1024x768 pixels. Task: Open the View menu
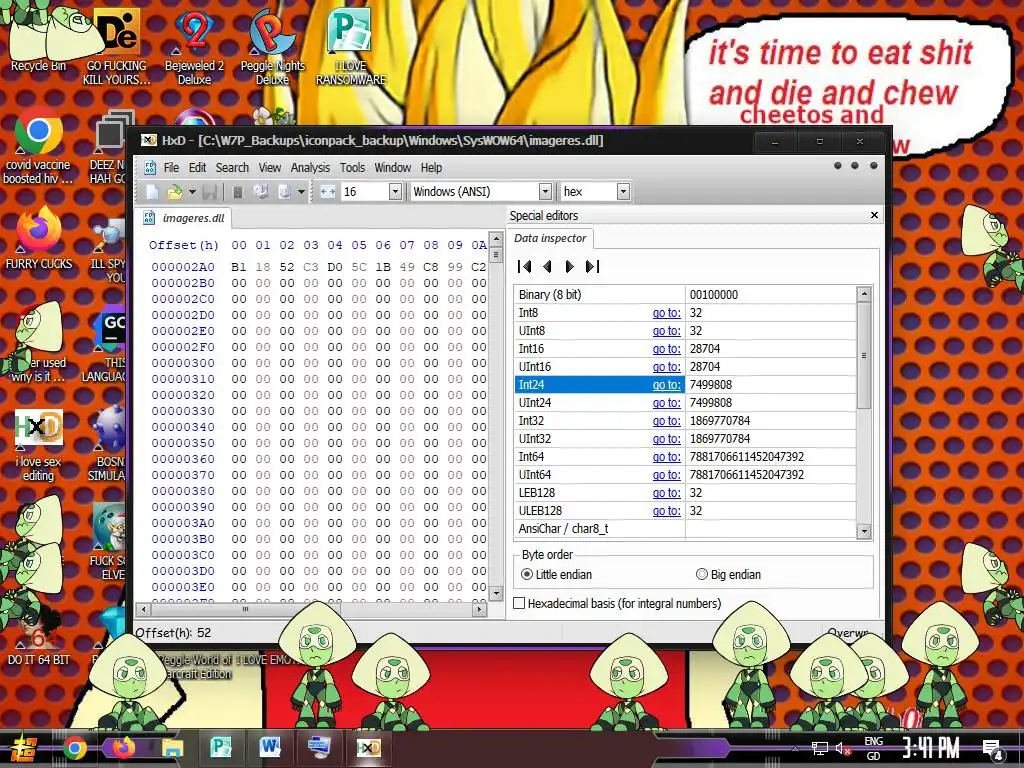point(270,168)
